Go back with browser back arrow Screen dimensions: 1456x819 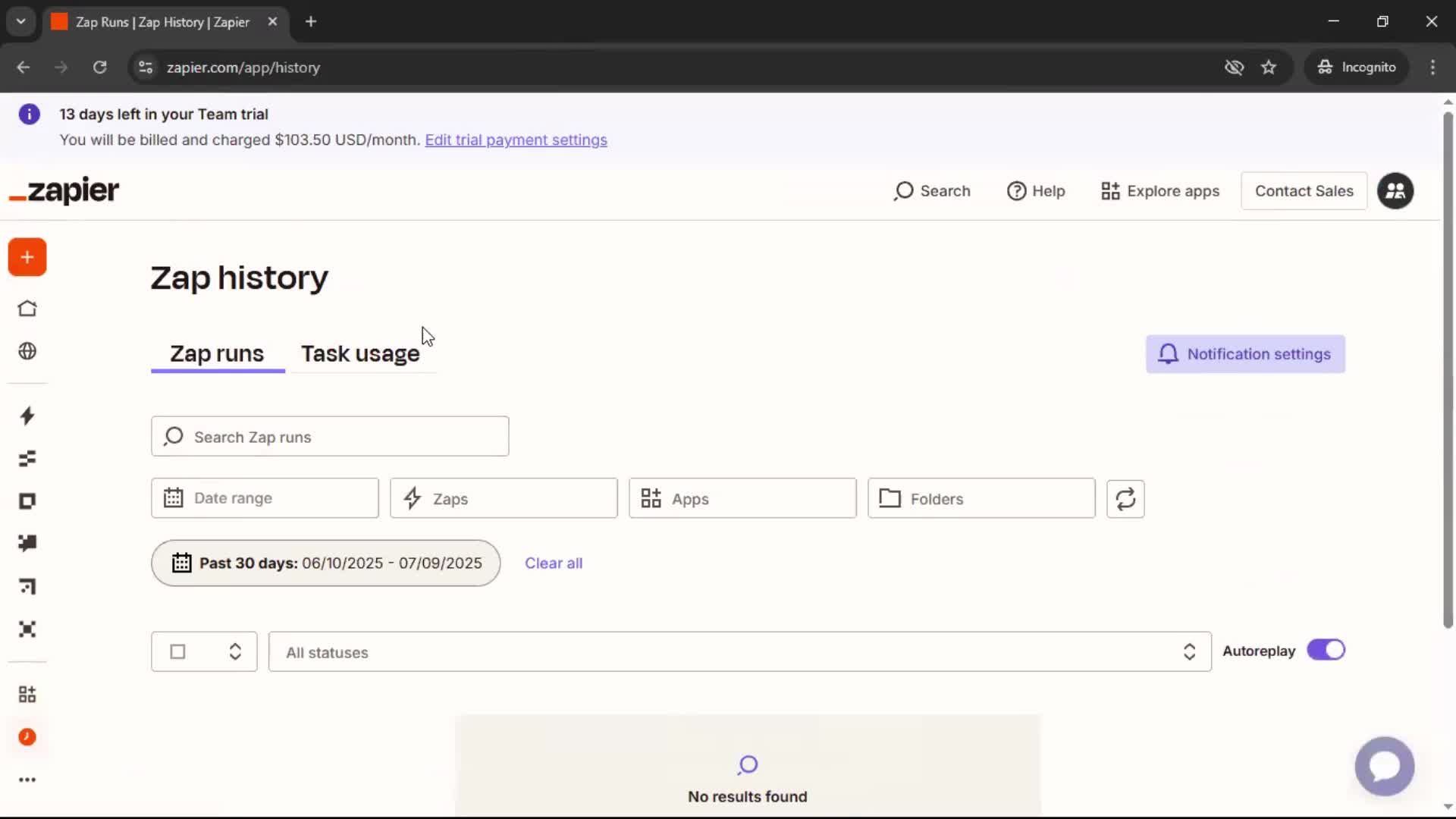tap(24, 67)
